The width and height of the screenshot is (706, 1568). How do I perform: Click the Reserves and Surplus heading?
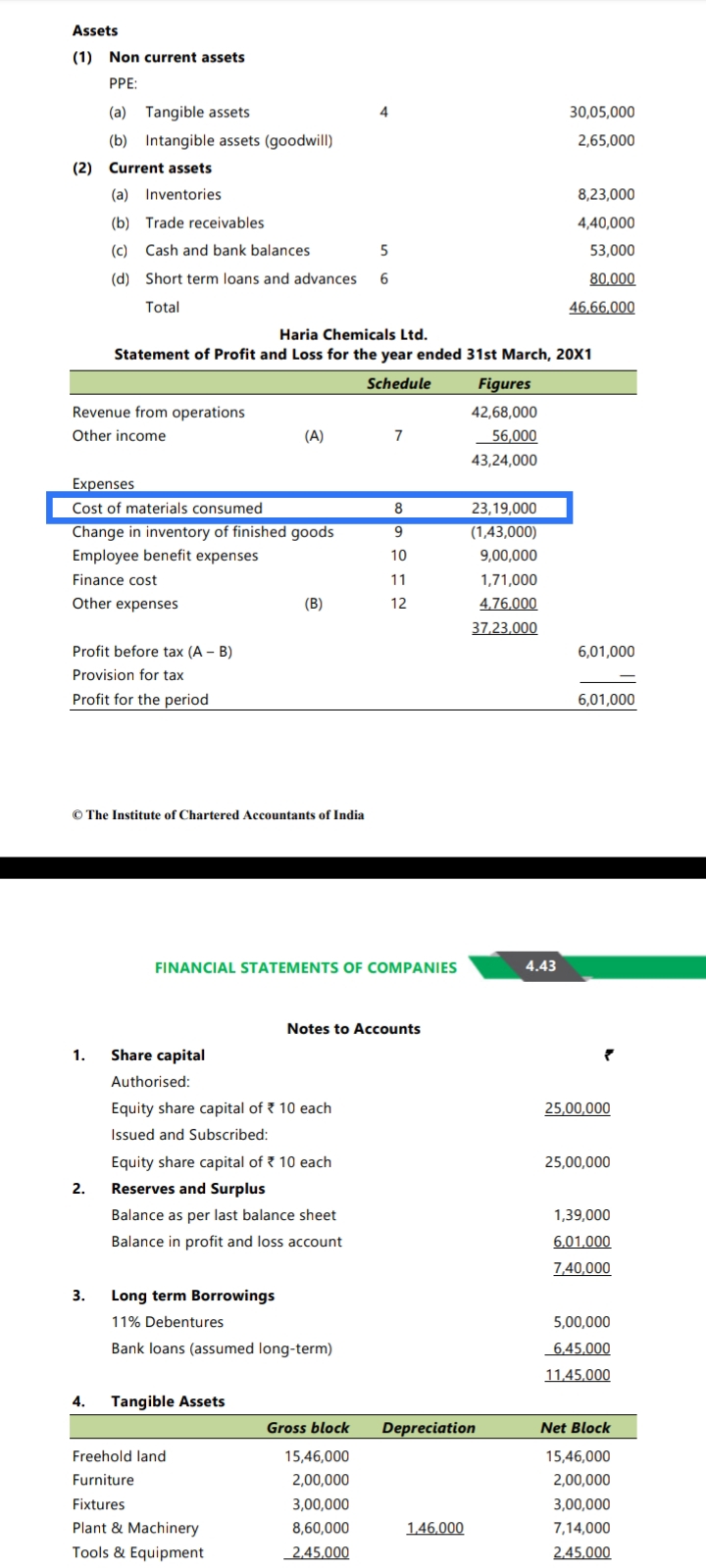[187, 1189]
